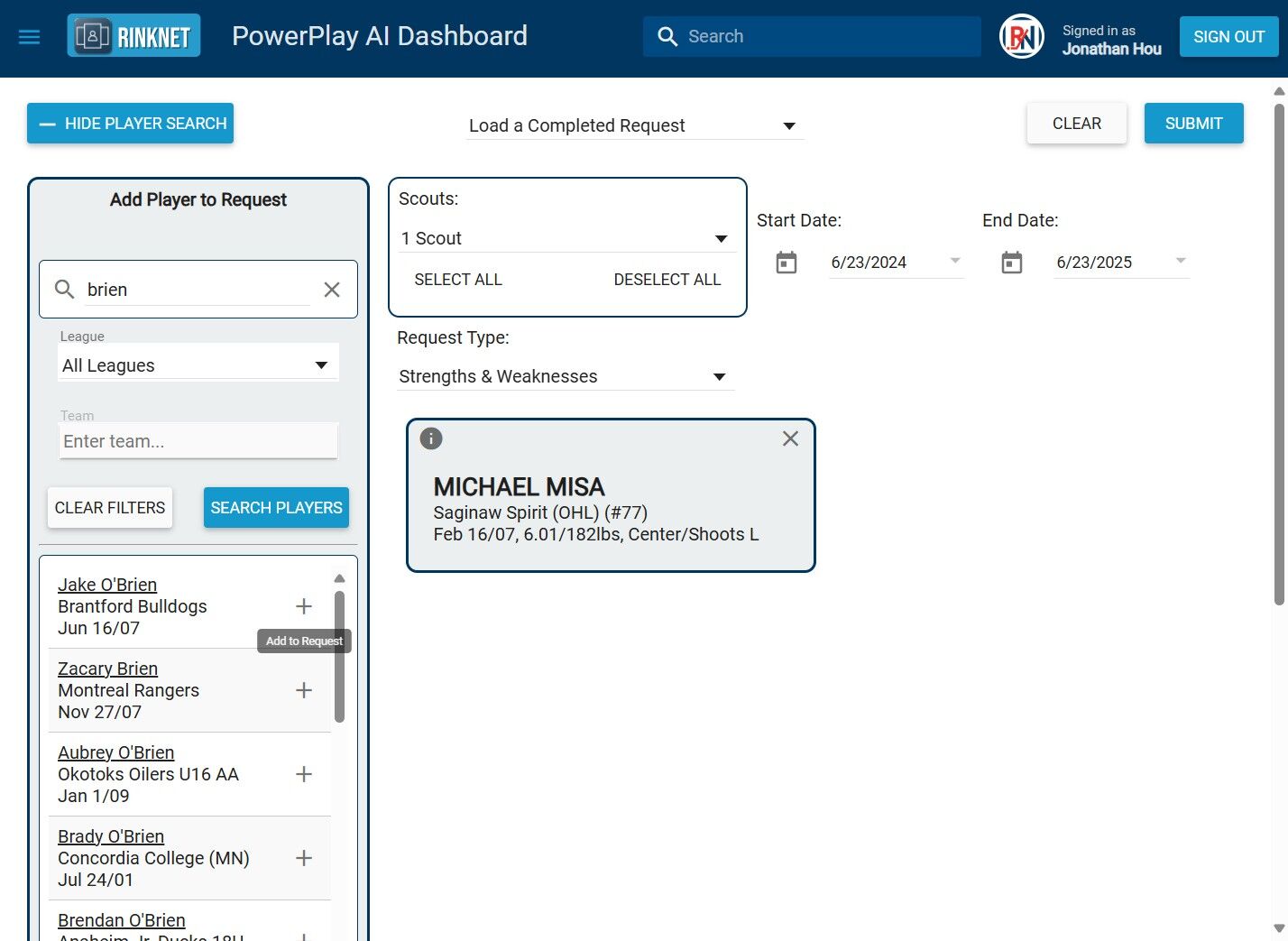Screen dimensions: 1288x941
Task: Open the Scouts dropdown showing 1 Scout
Action: (x=567, y=238)
